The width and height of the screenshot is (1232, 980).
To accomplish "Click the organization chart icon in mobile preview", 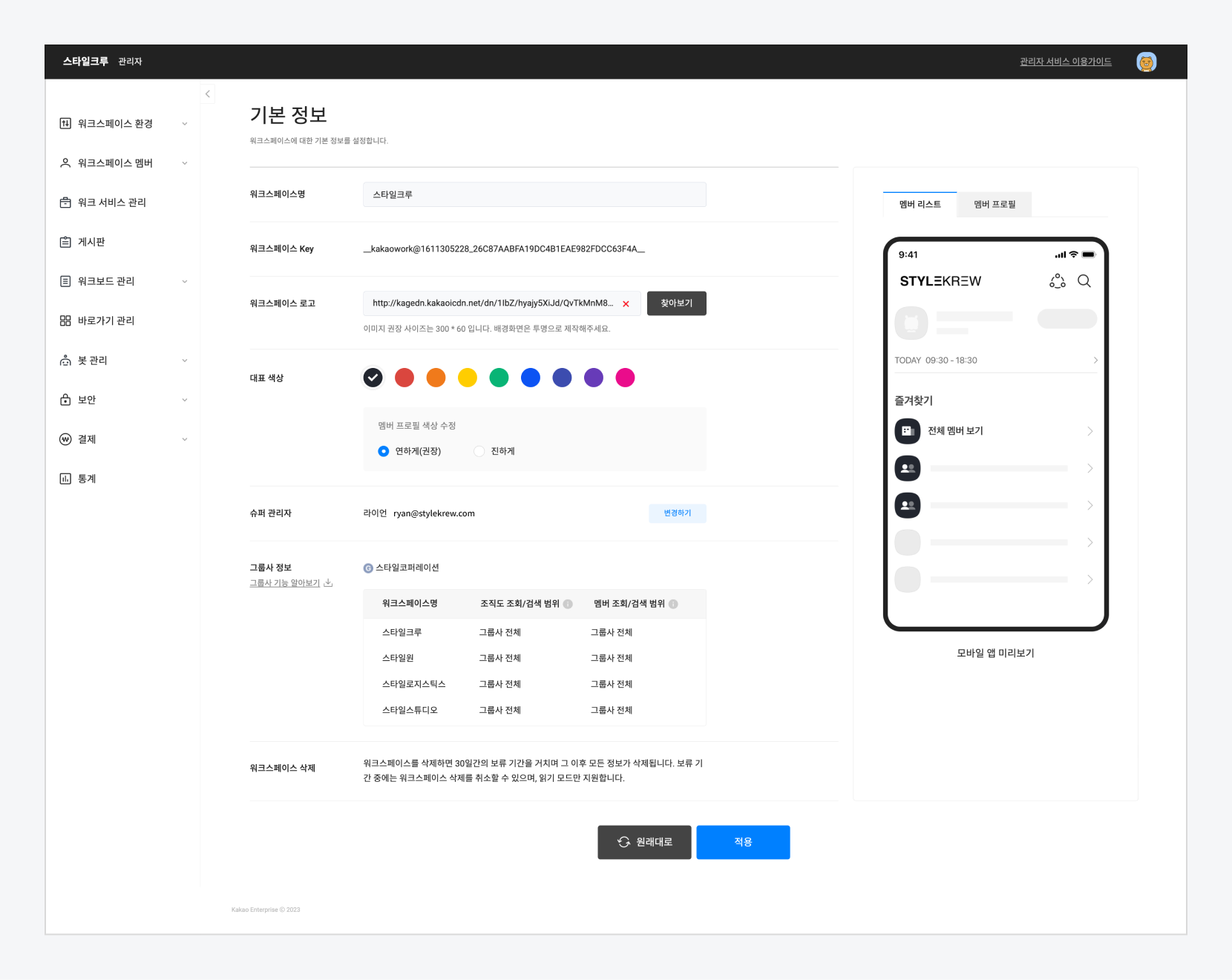I will tap(1057, 281).
